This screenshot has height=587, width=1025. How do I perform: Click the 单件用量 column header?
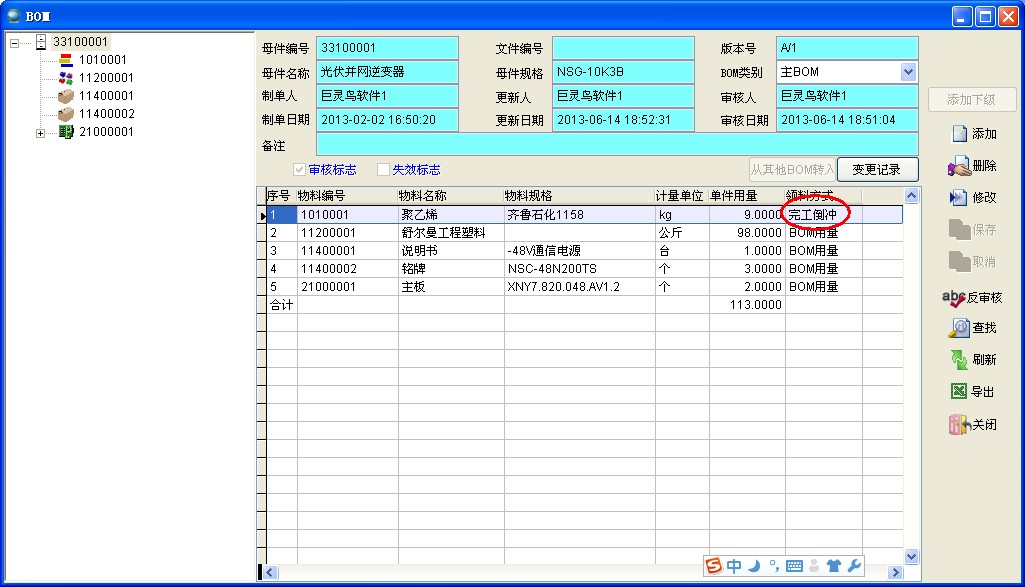[x=747, y=195]
